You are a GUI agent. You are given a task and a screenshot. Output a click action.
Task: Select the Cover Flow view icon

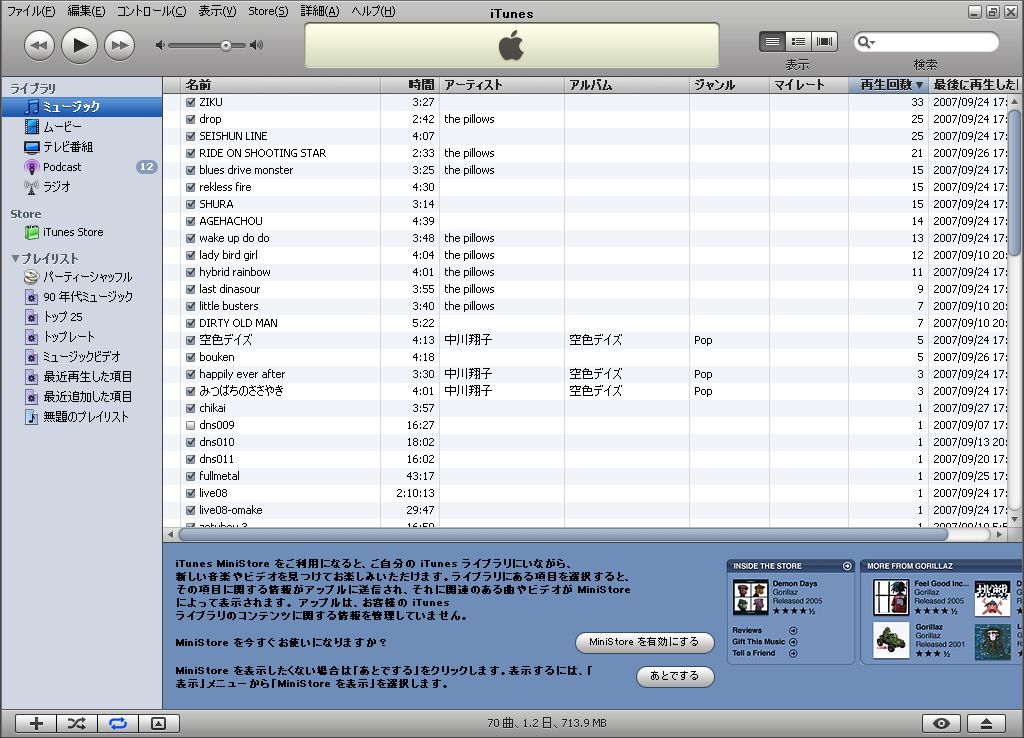pyautogui.click(x=824, y=42)
